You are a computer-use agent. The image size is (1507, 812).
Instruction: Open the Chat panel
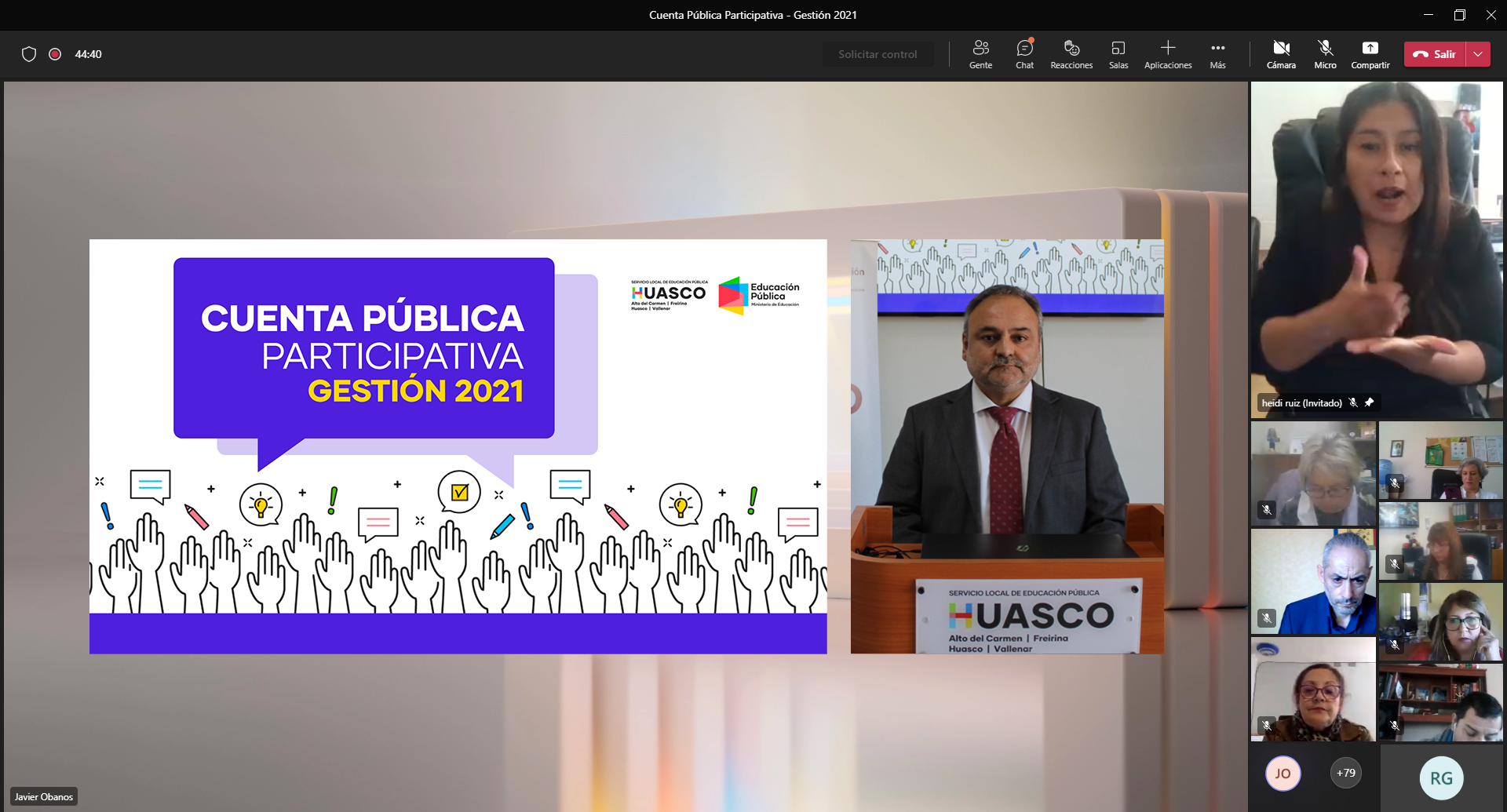tap(1024, 54)
